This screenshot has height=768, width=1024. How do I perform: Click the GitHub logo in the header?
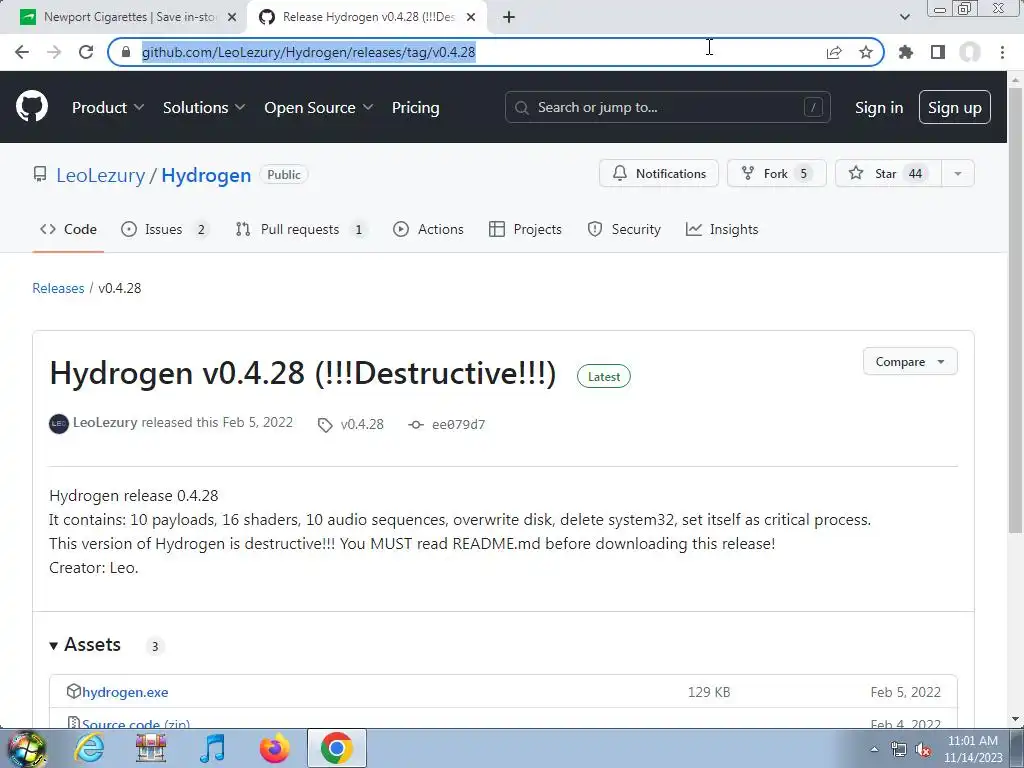(x=32, y=106)
